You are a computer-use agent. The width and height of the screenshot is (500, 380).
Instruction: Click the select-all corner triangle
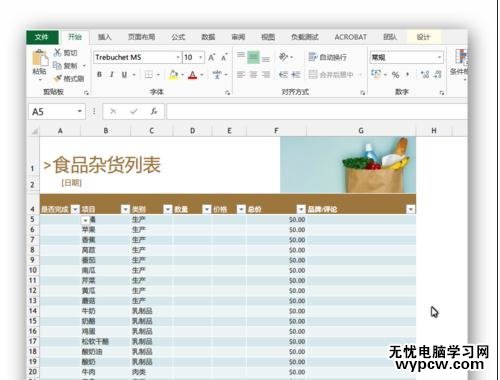tap(34, 131)
